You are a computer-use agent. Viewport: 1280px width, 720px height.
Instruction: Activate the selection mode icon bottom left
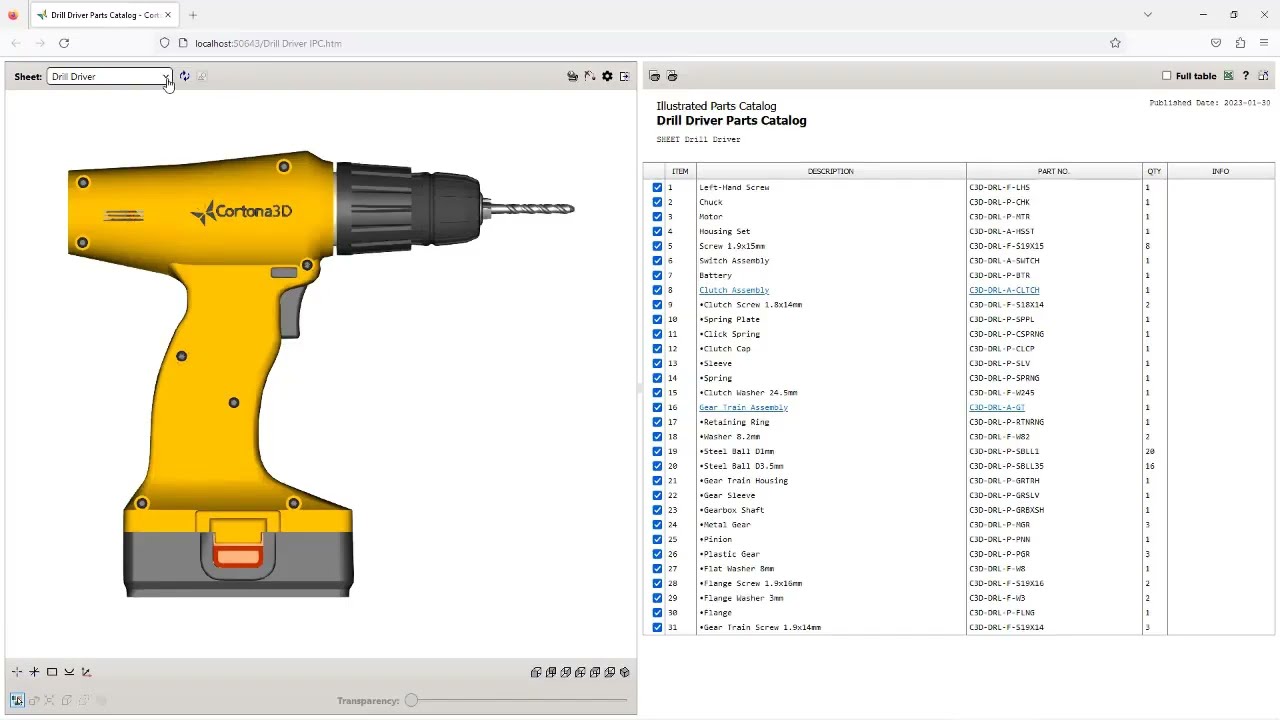17,701
